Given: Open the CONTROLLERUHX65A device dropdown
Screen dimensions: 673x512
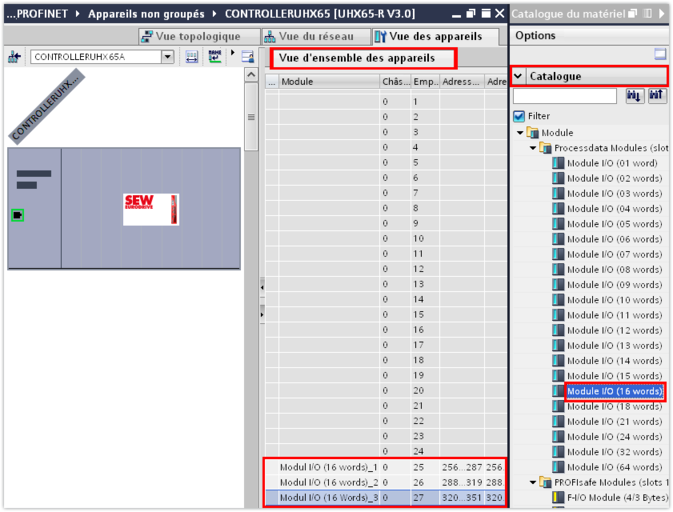Looking at the screenshot, I should 168,58.
